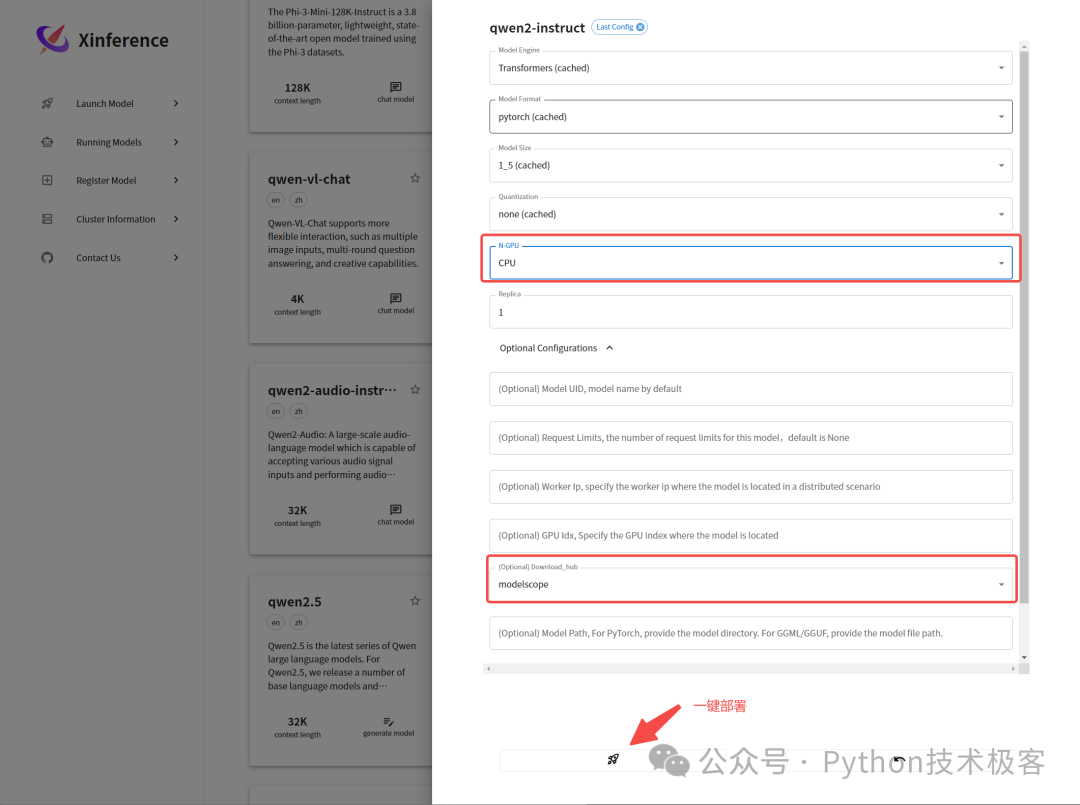Click the undo arrow icon at the bottom
Viewport: 1080px width, 805px height.
pyautogui.click(x=899, y=760)
